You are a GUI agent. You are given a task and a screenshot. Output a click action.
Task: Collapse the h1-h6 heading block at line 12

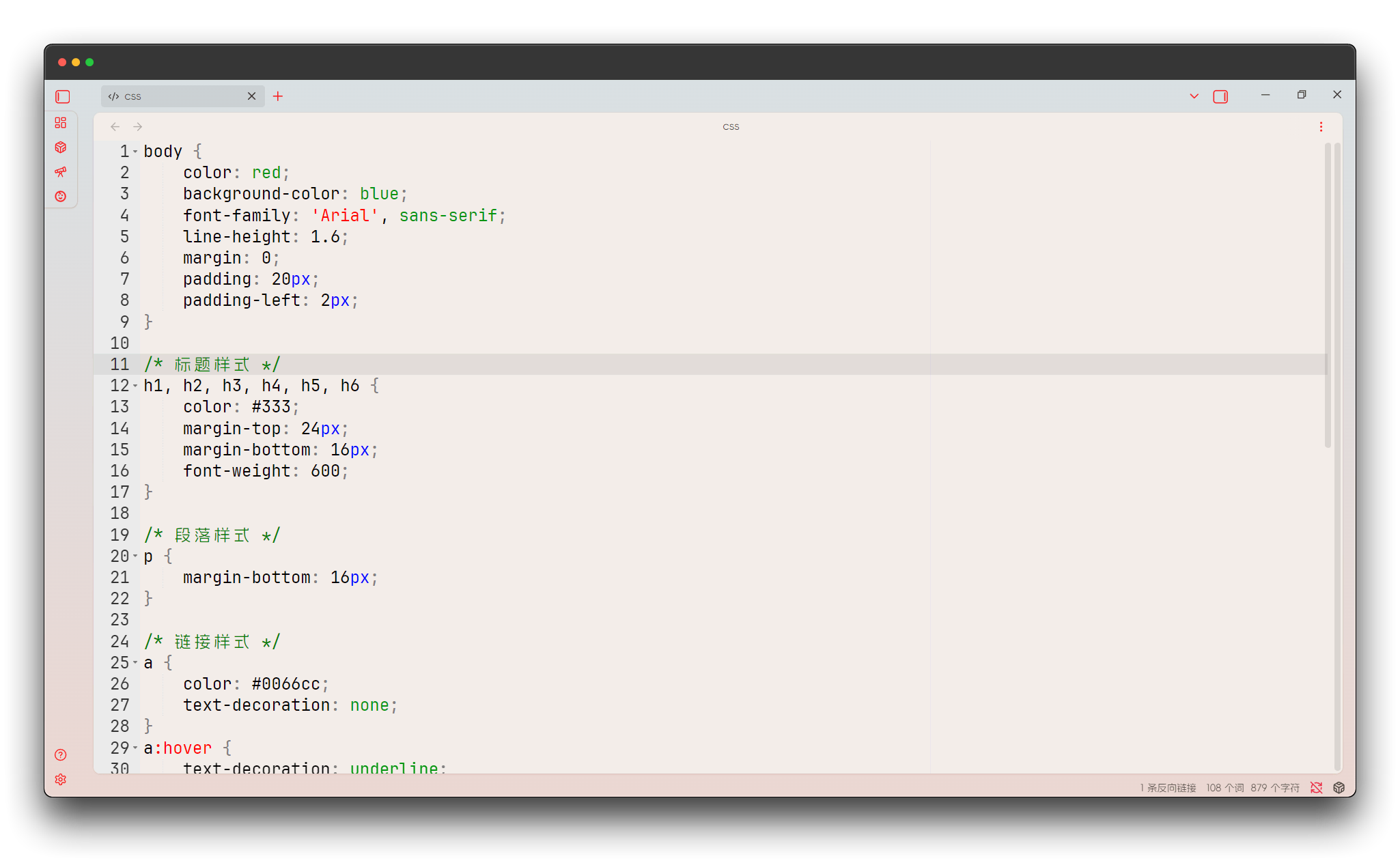coord(136,385)
